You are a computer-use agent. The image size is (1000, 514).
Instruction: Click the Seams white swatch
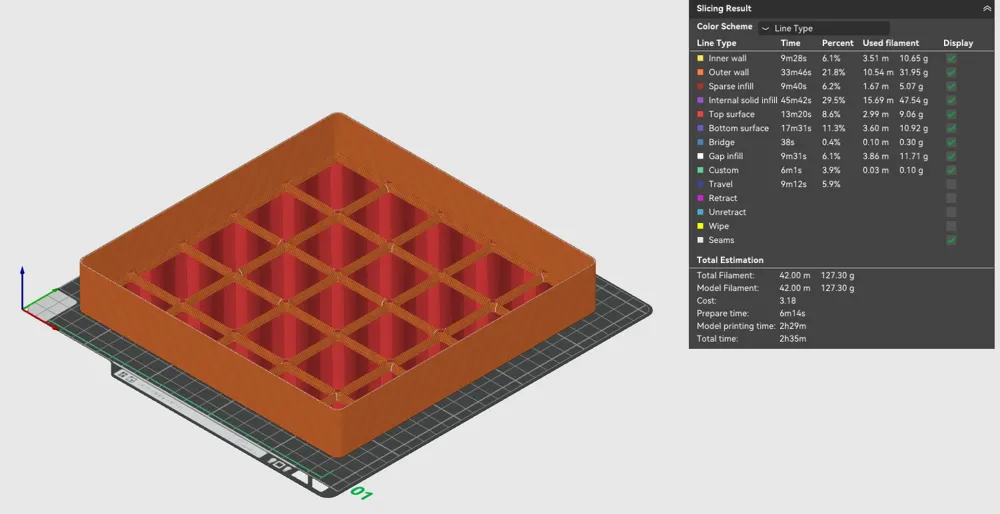pyautogui.click(x=700, y=240)
